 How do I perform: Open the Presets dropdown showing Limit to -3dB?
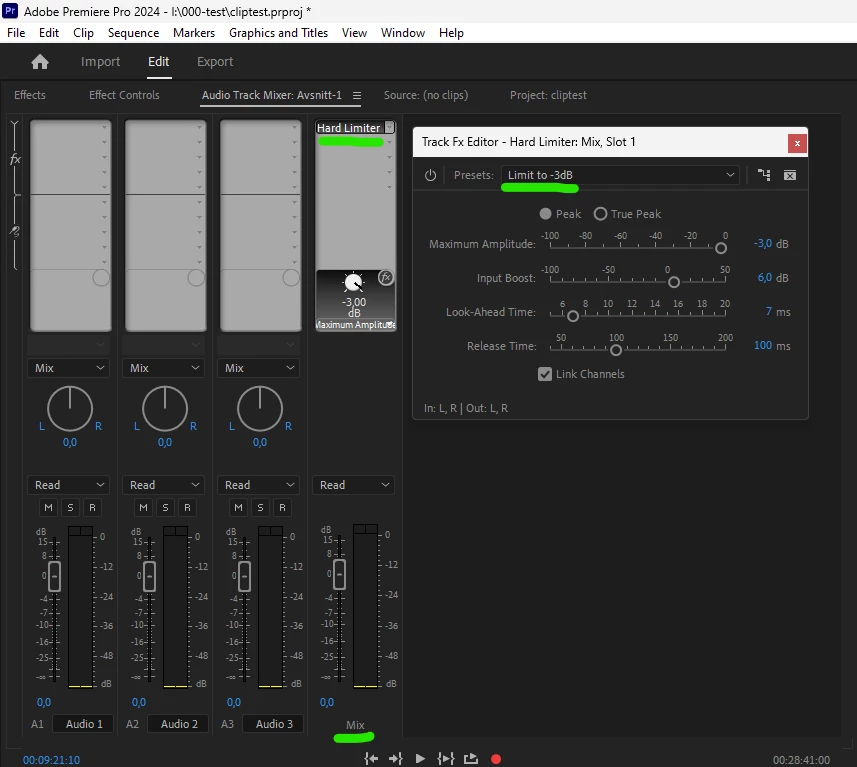tap(620, 175)
